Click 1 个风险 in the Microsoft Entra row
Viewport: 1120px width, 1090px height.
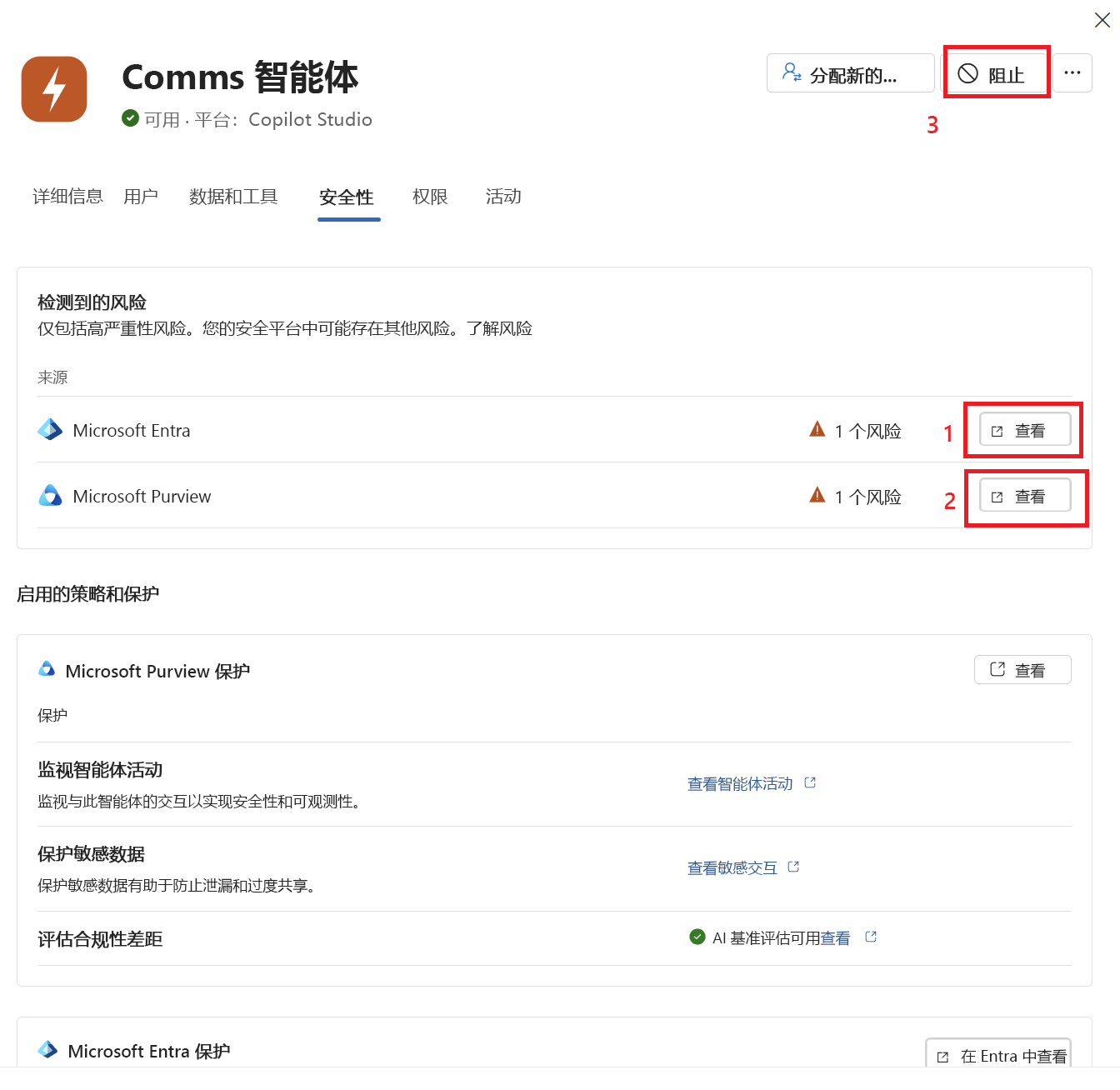point(868,432)
